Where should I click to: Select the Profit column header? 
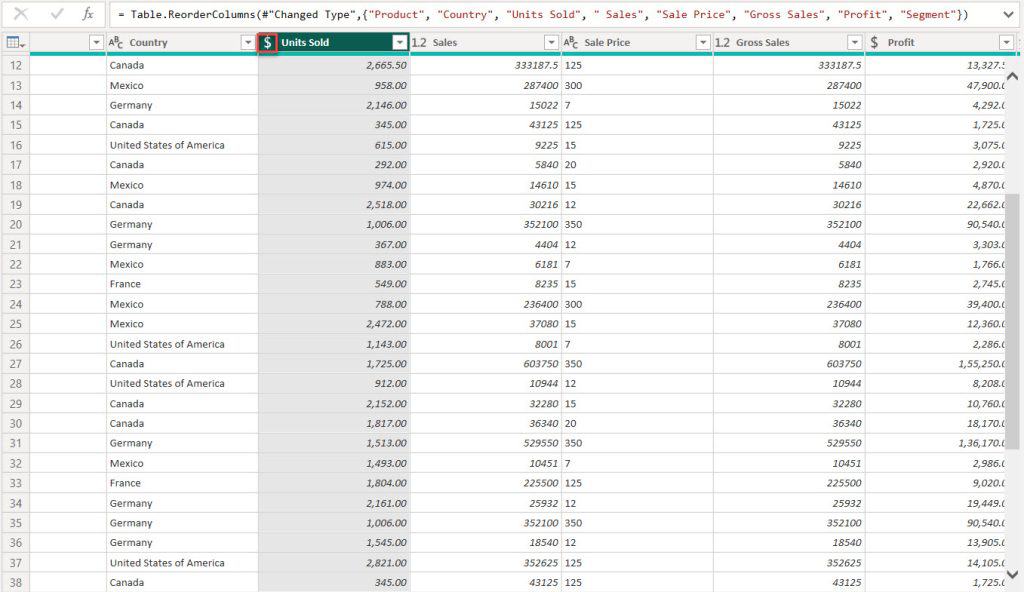pyautogui.click(x=940, y=42)
